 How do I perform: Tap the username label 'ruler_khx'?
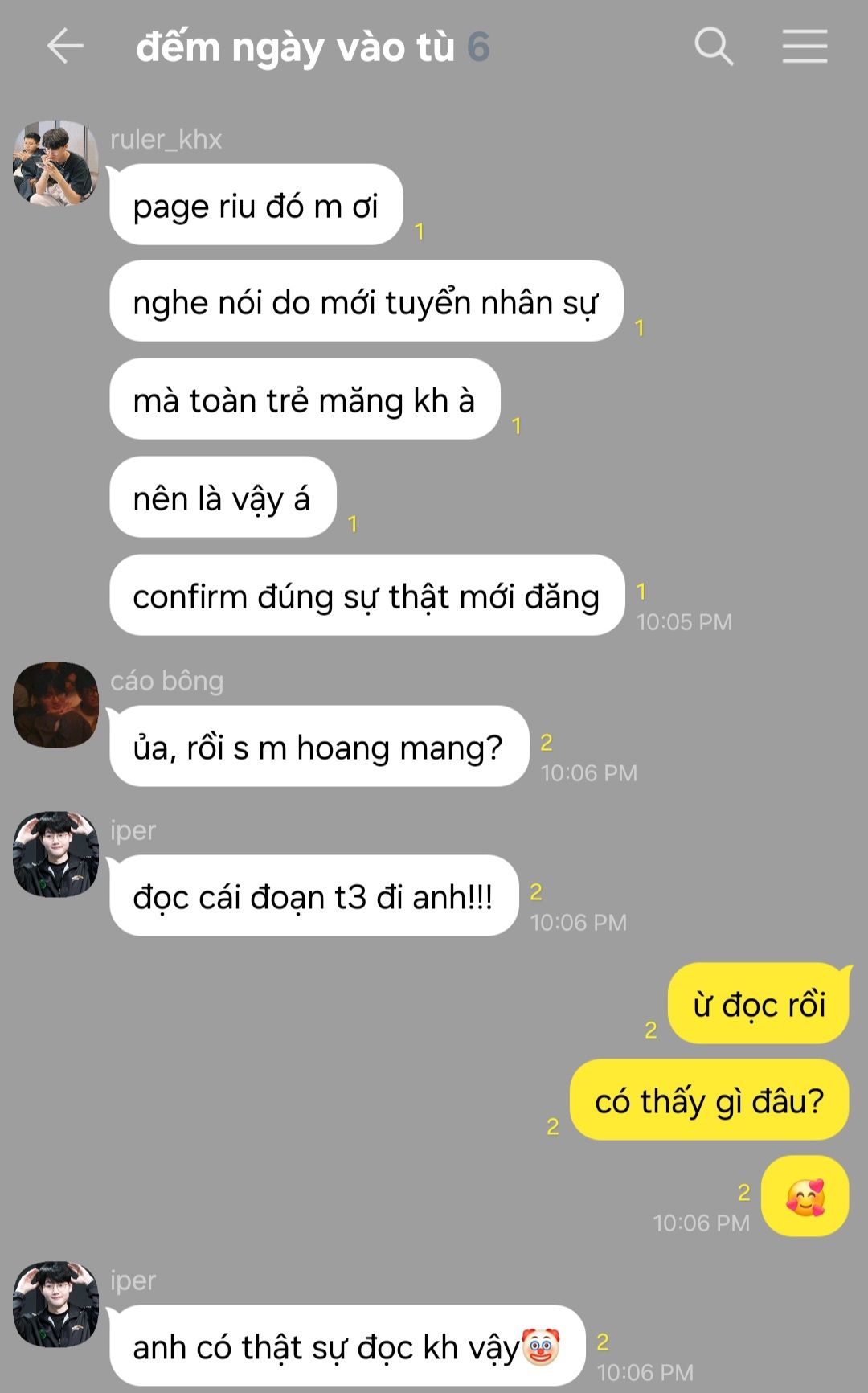[x=166, y=139]
